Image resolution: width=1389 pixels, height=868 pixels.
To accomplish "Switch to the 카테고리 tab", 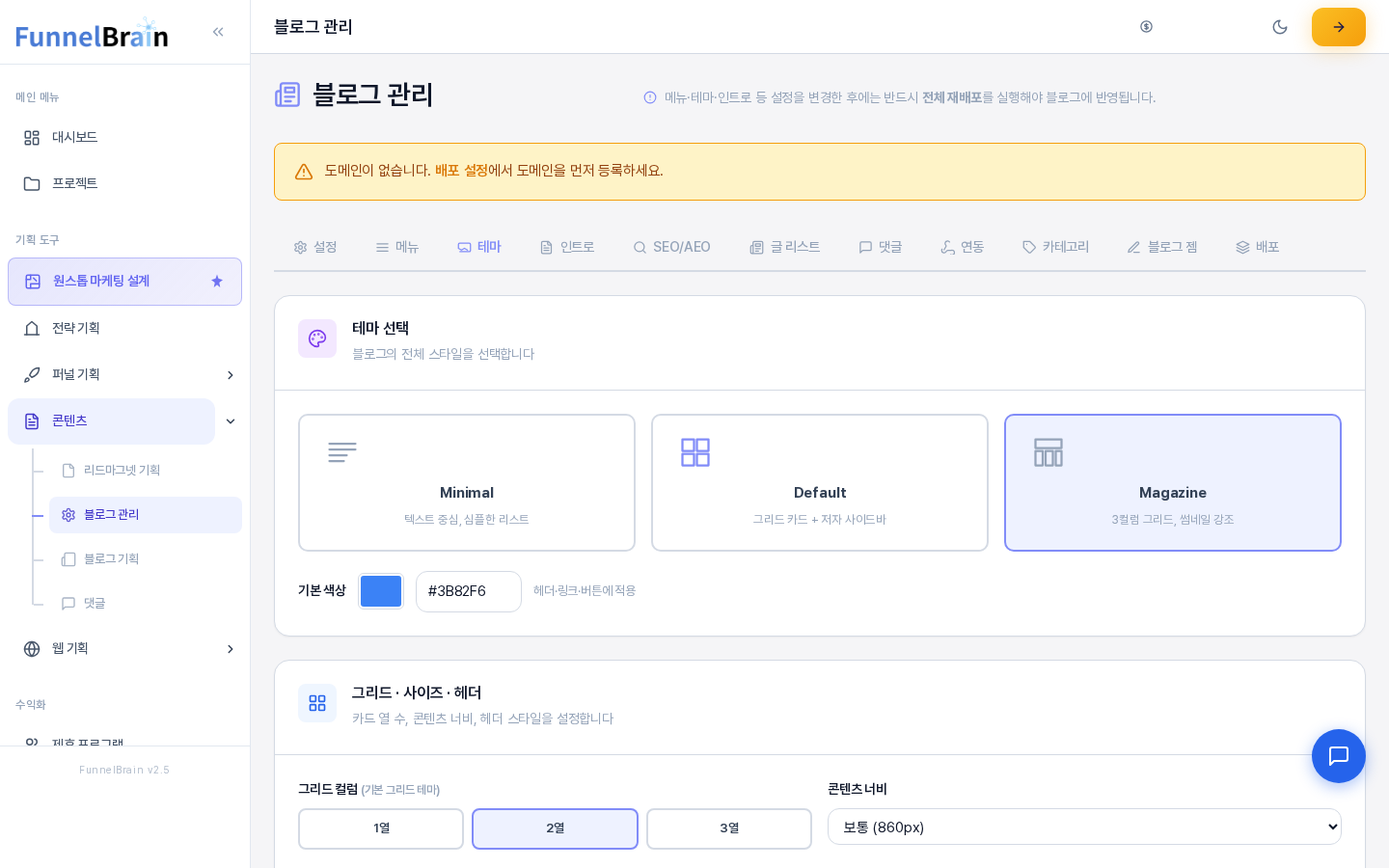I will coord(1056,248).
